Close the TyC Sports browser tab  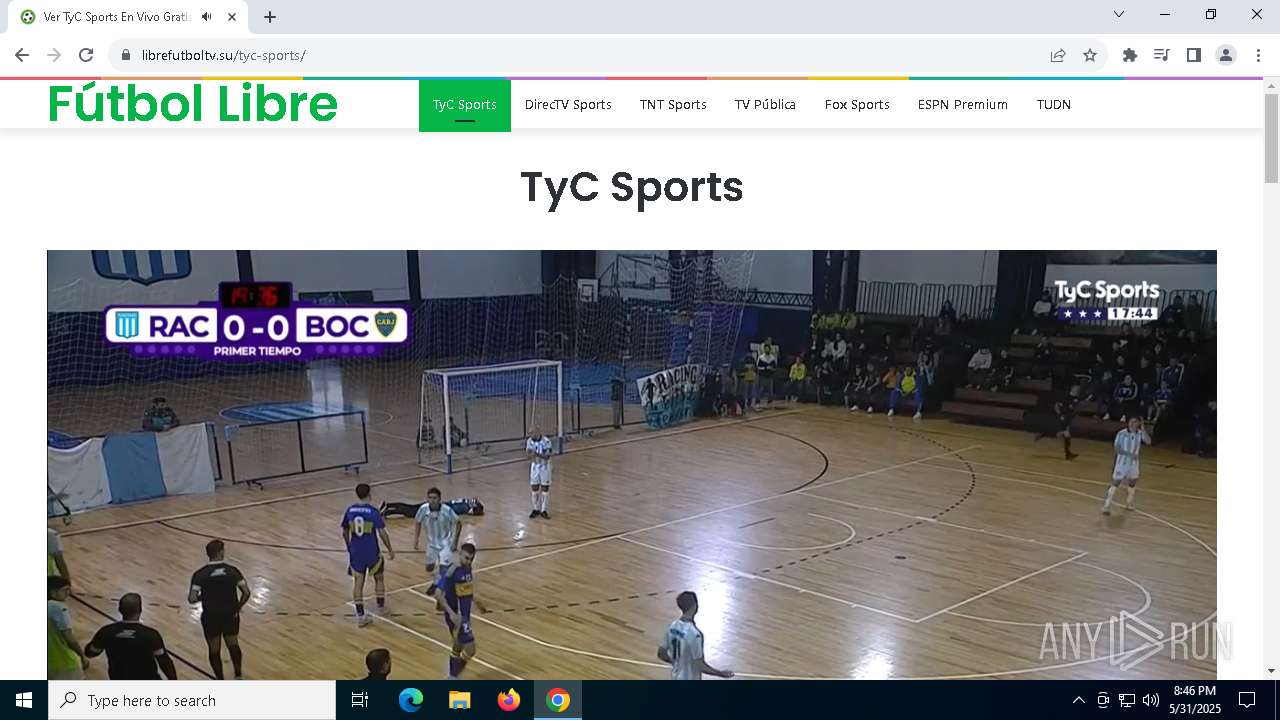(x=233, y=17)
